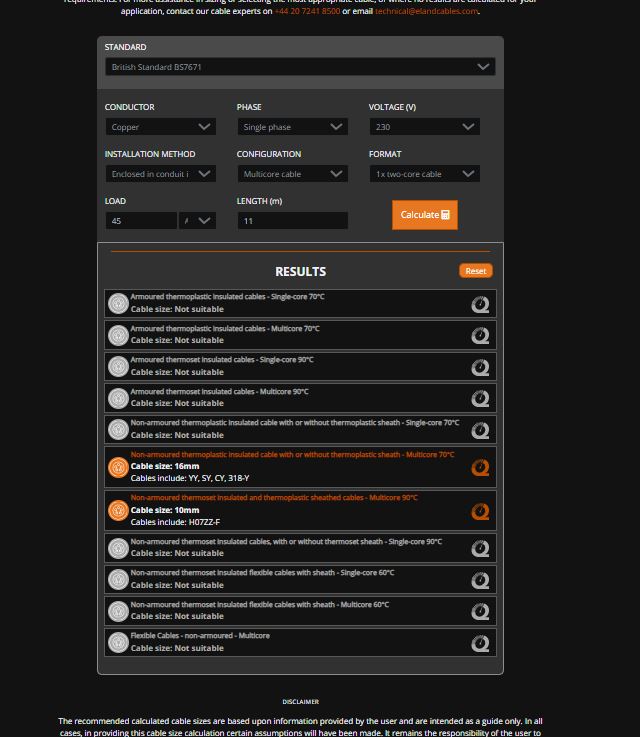Click the technical@elandcables.com email link
640x737 pixels.
(x=426, y=11)
